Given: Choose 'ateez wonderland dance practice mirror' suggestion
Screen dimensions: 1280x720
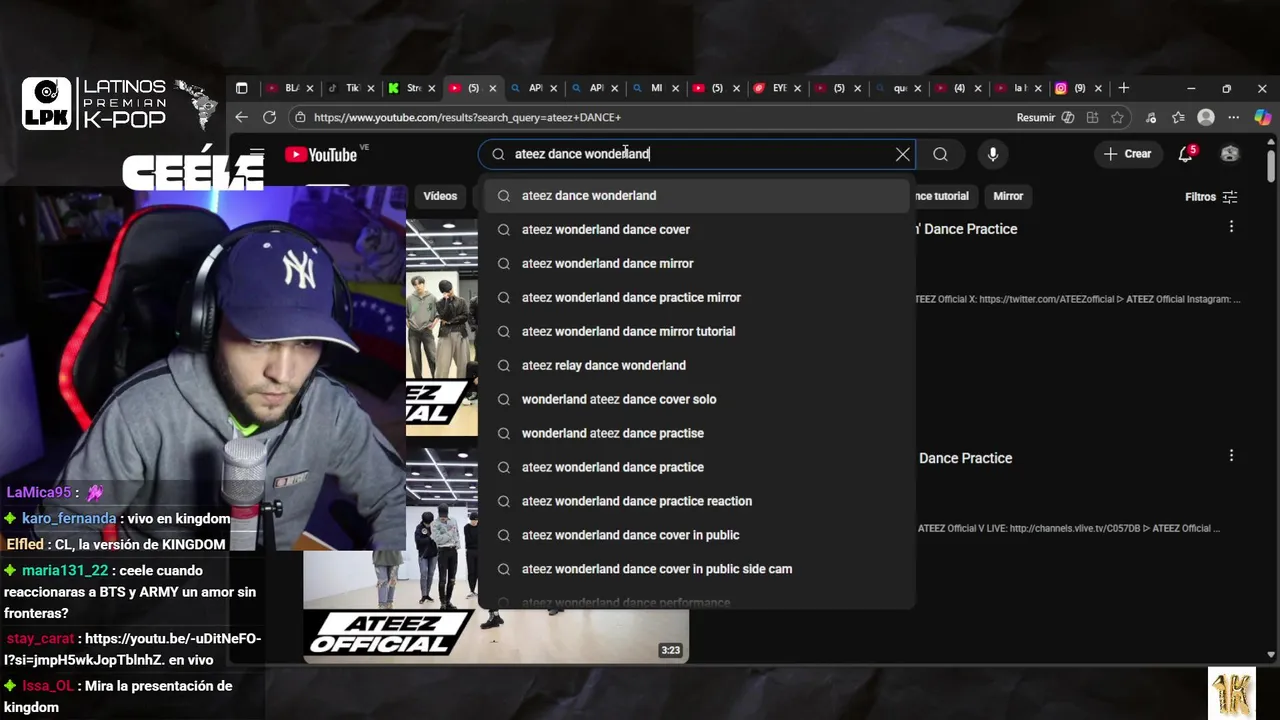Looking at the screenshot, I should (696, 298).
